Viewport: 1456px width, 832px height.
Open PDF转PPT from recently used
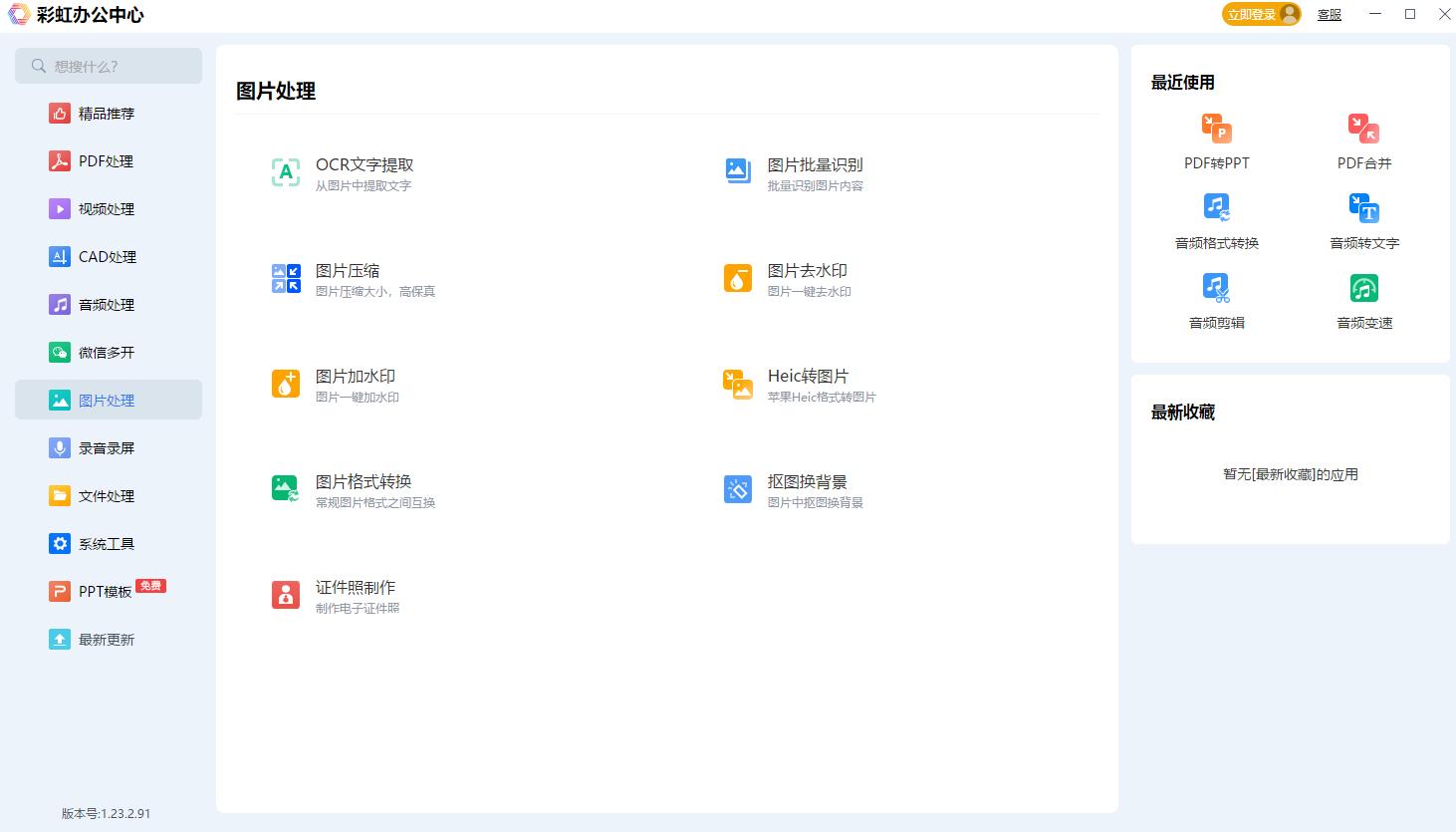(1216, 139)
